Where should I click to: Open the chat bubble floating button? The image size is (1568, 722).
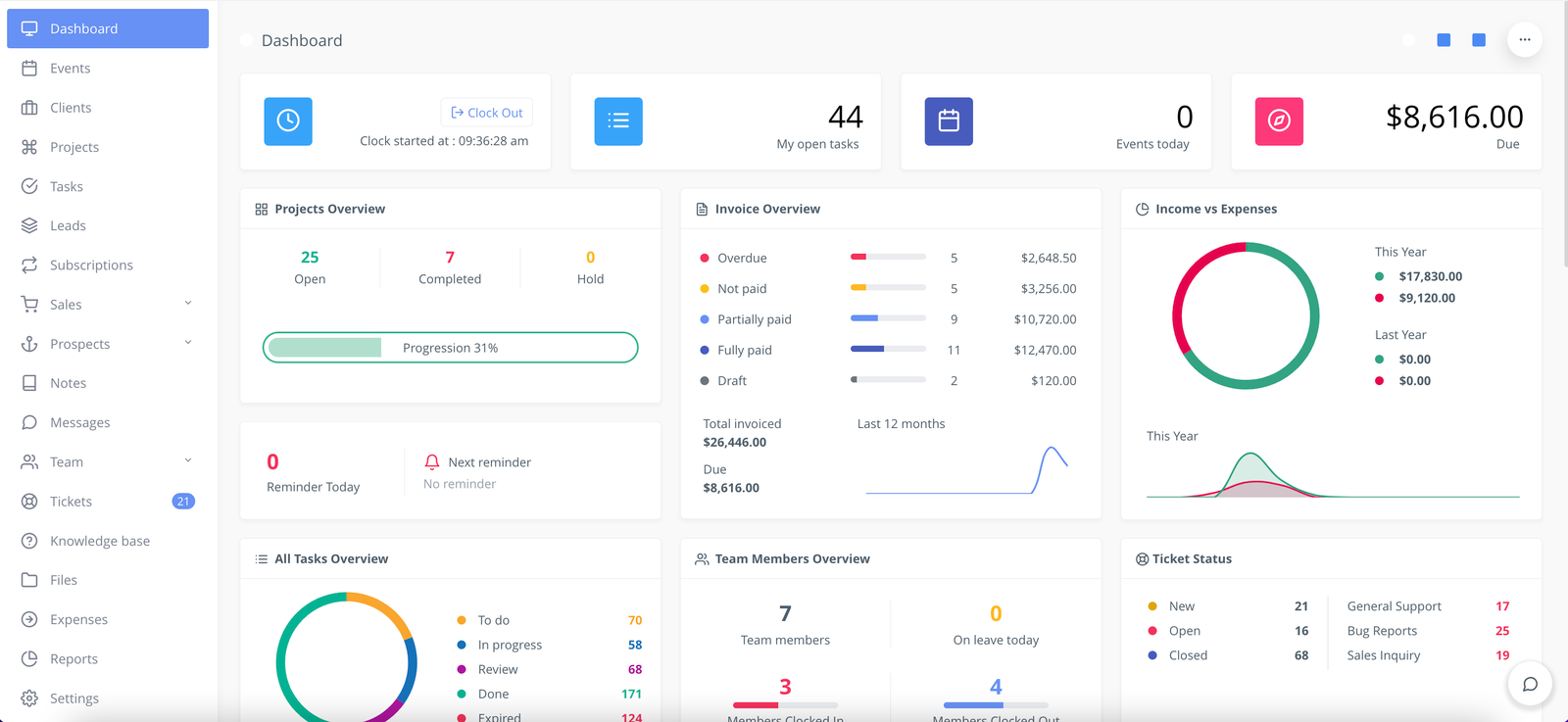point(1530,684)
